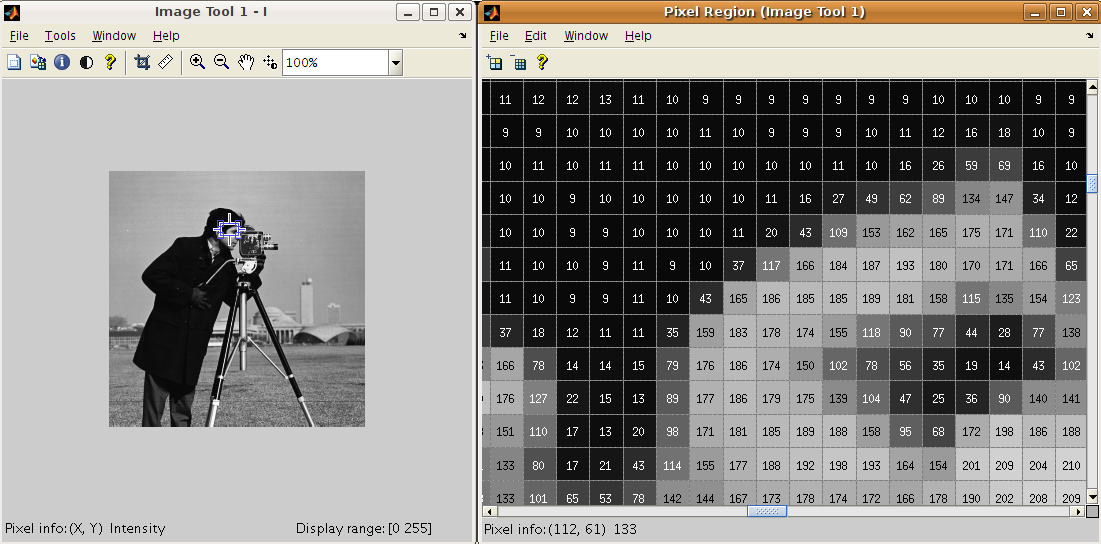Open the zoom percentage dropdown arrow

(x=395, y=62)
